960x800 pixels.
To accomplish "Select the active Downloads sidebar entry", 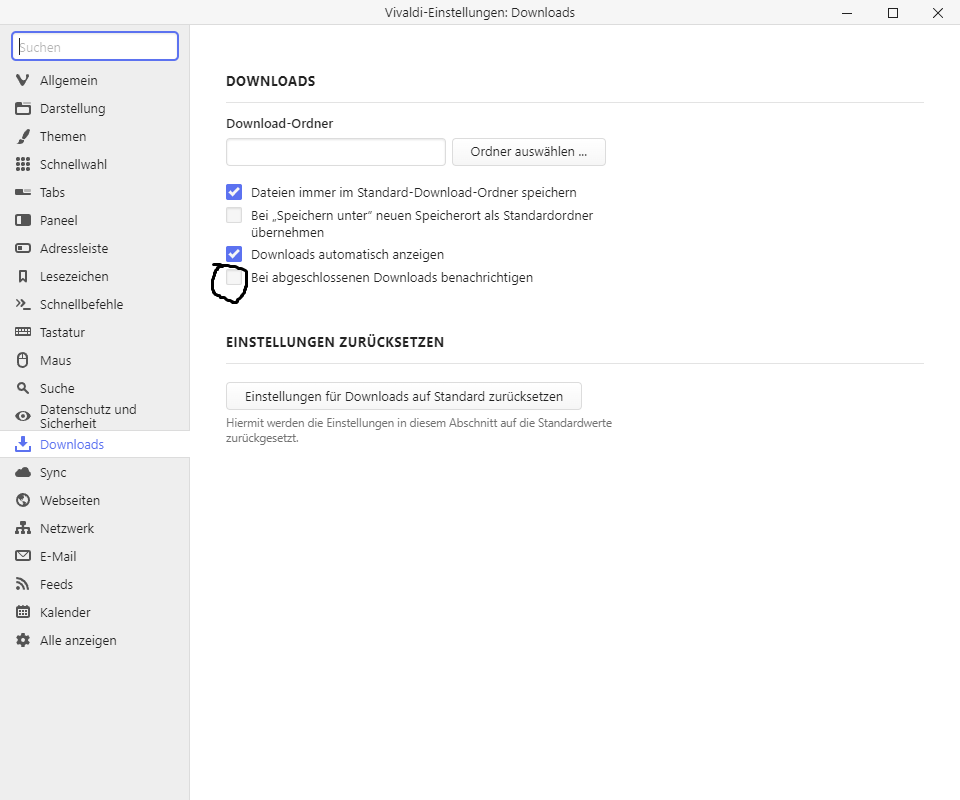I will pyautogui.click(x=95, y=444).
